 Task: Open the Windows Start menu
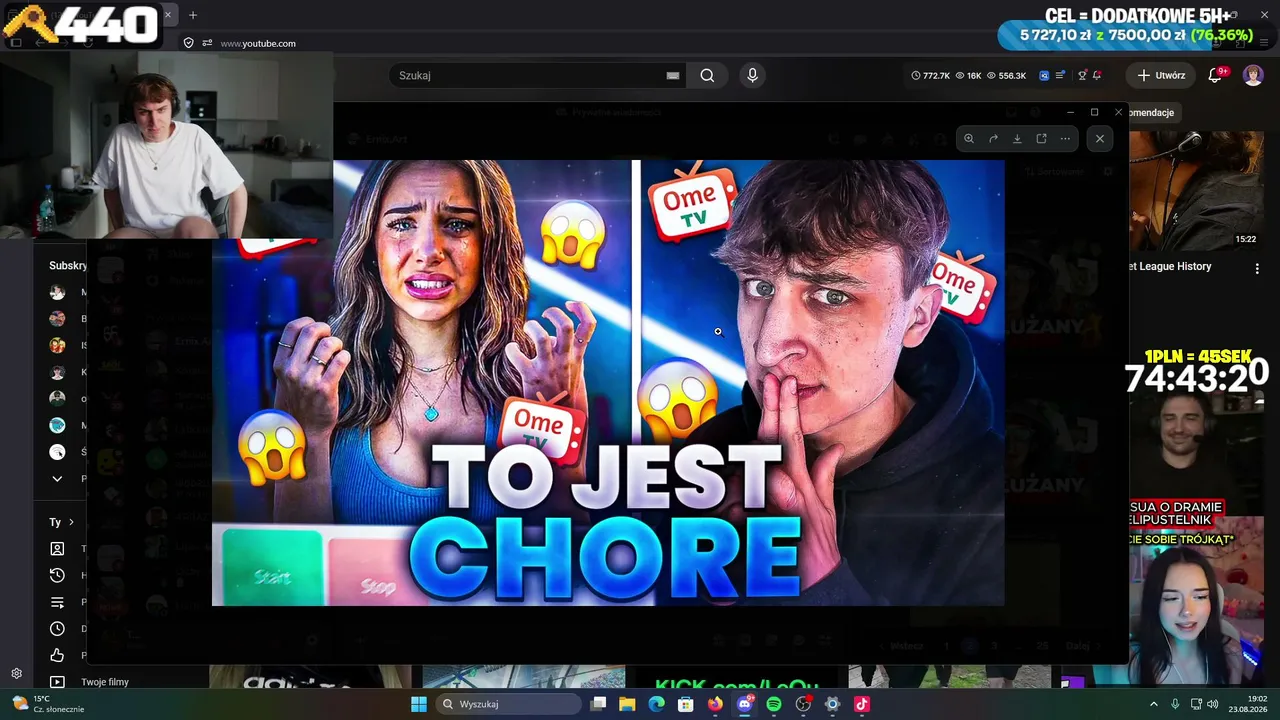point(419,704)
